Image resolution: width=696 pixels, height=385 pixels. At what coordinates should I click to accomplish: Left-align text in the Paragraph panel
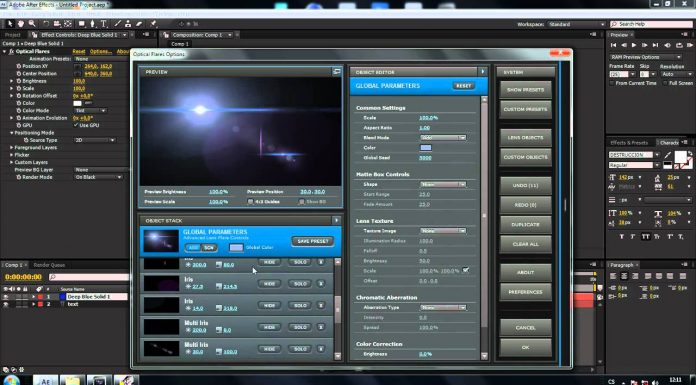[x=613, y=276]
